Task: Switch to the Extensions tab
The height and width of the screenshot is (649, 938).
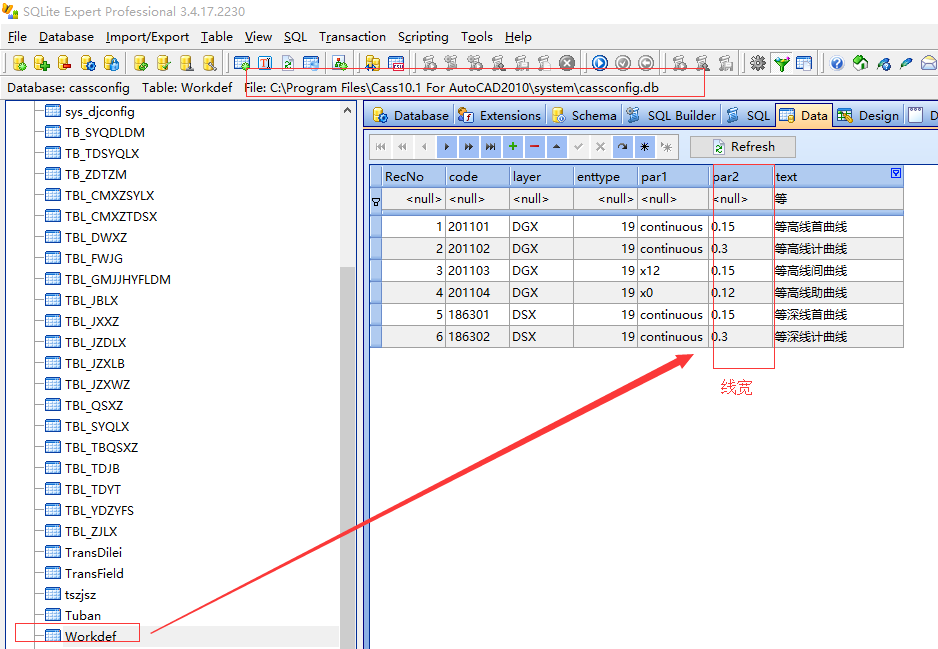Action: pos(499,115)
